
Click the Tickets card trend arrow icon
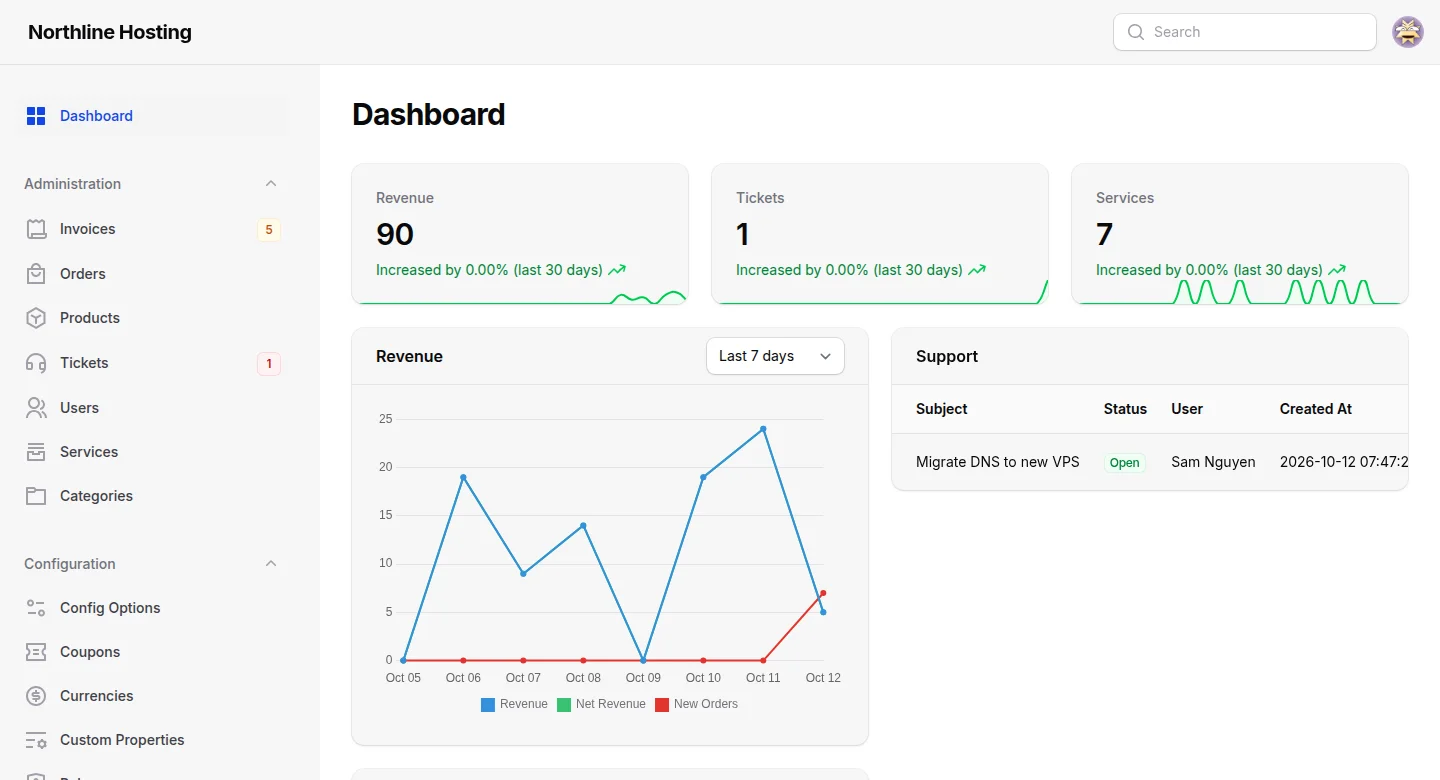pos(977,270)
